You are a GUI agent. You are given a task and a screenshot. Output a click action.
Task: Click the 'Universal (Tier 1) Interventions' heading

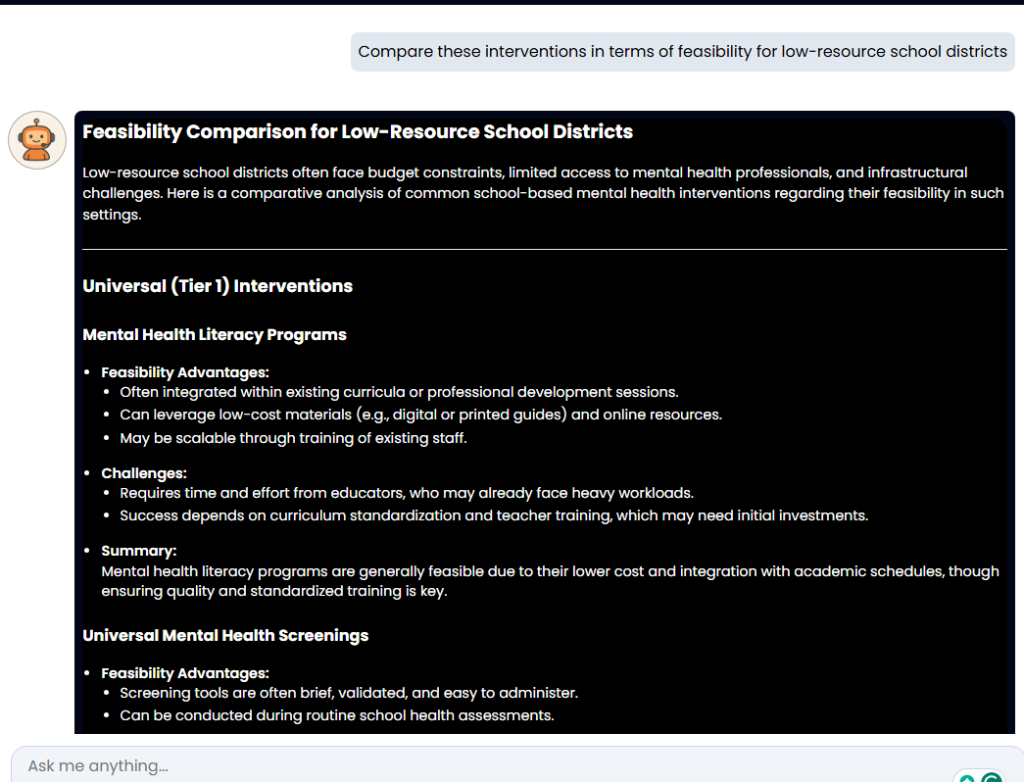pyautogui.click(x=217, y=286)
